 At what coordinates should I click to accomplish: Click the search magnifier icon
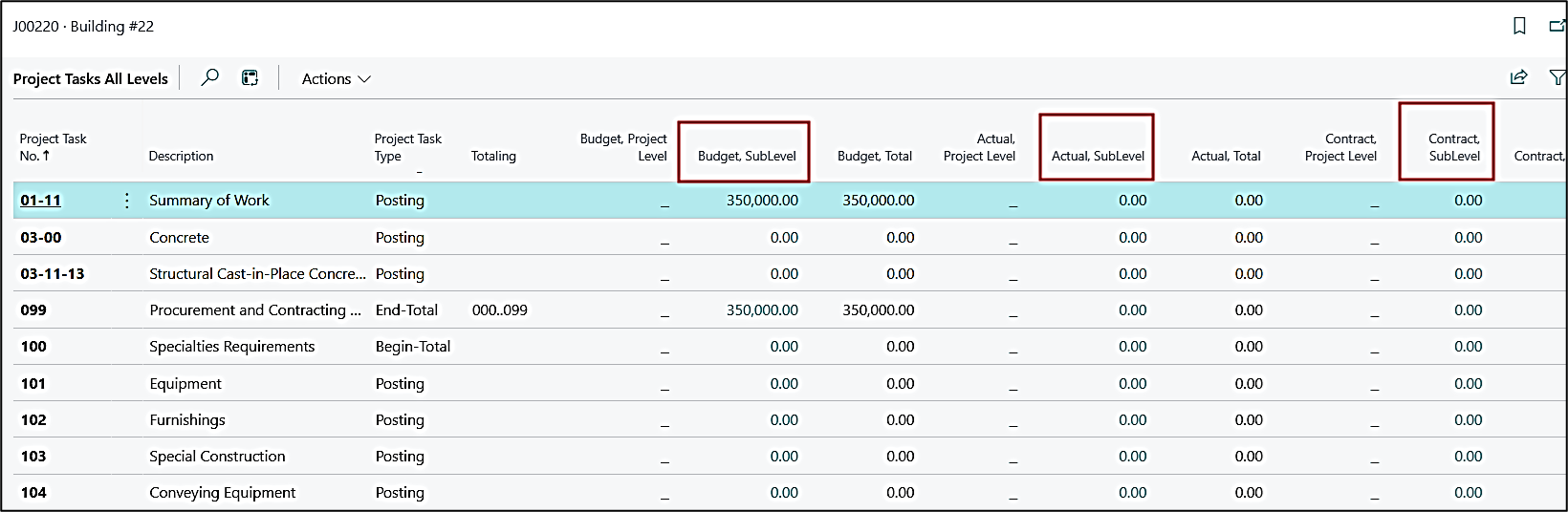[x=209, y=78]
